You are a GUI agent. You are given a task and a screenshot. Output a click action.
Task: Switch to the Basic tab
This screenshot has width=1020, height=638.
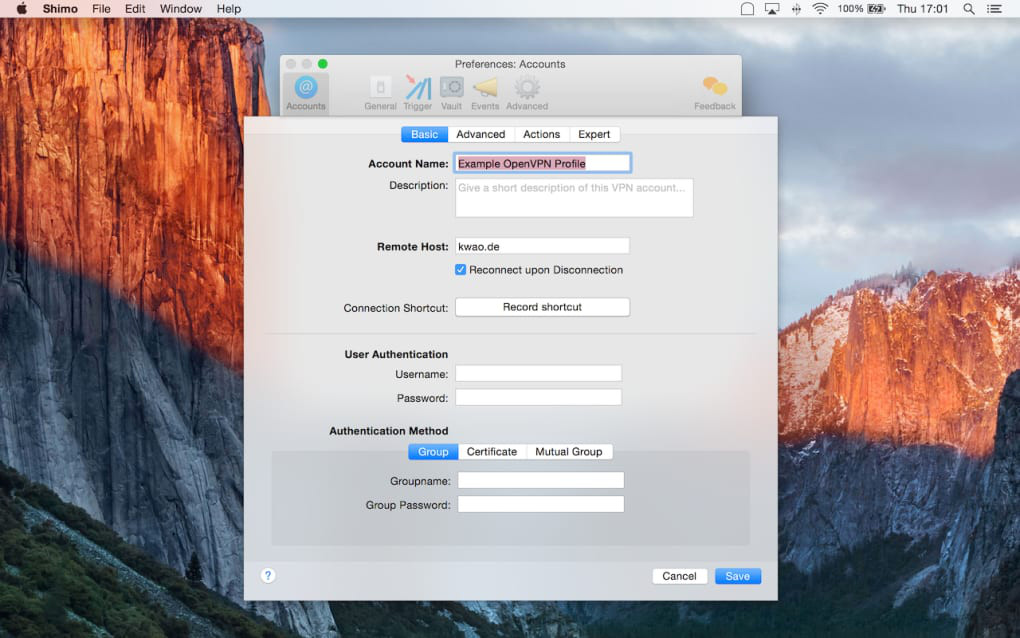pos(424,134)
